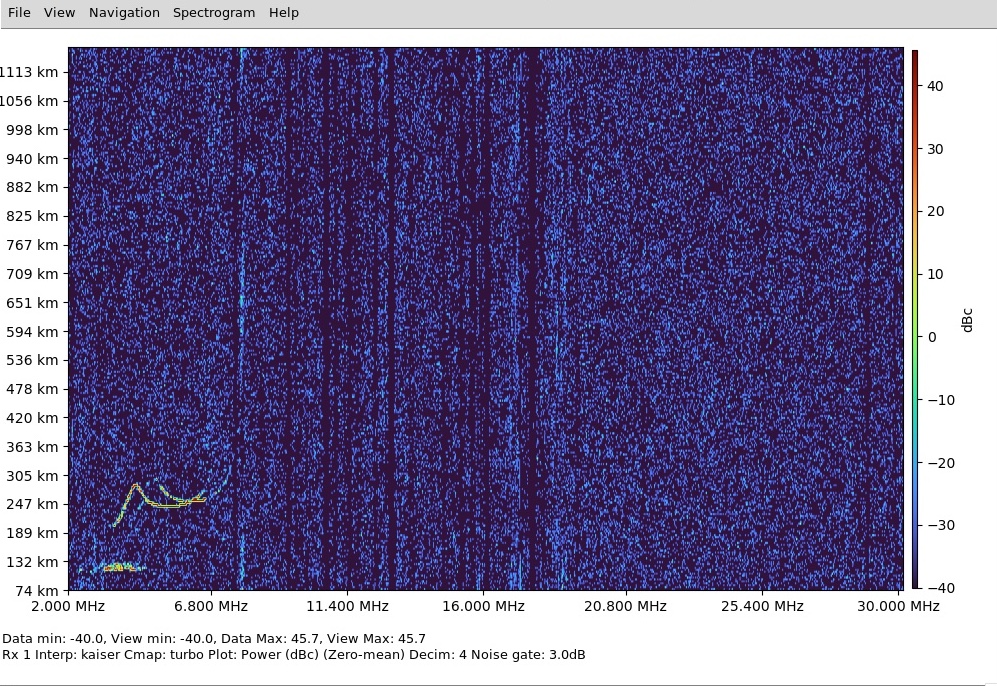Viewport: 997px width, 686px height.
Task: Click the 20.800 MHz axis label
Action: pos(626,607)
